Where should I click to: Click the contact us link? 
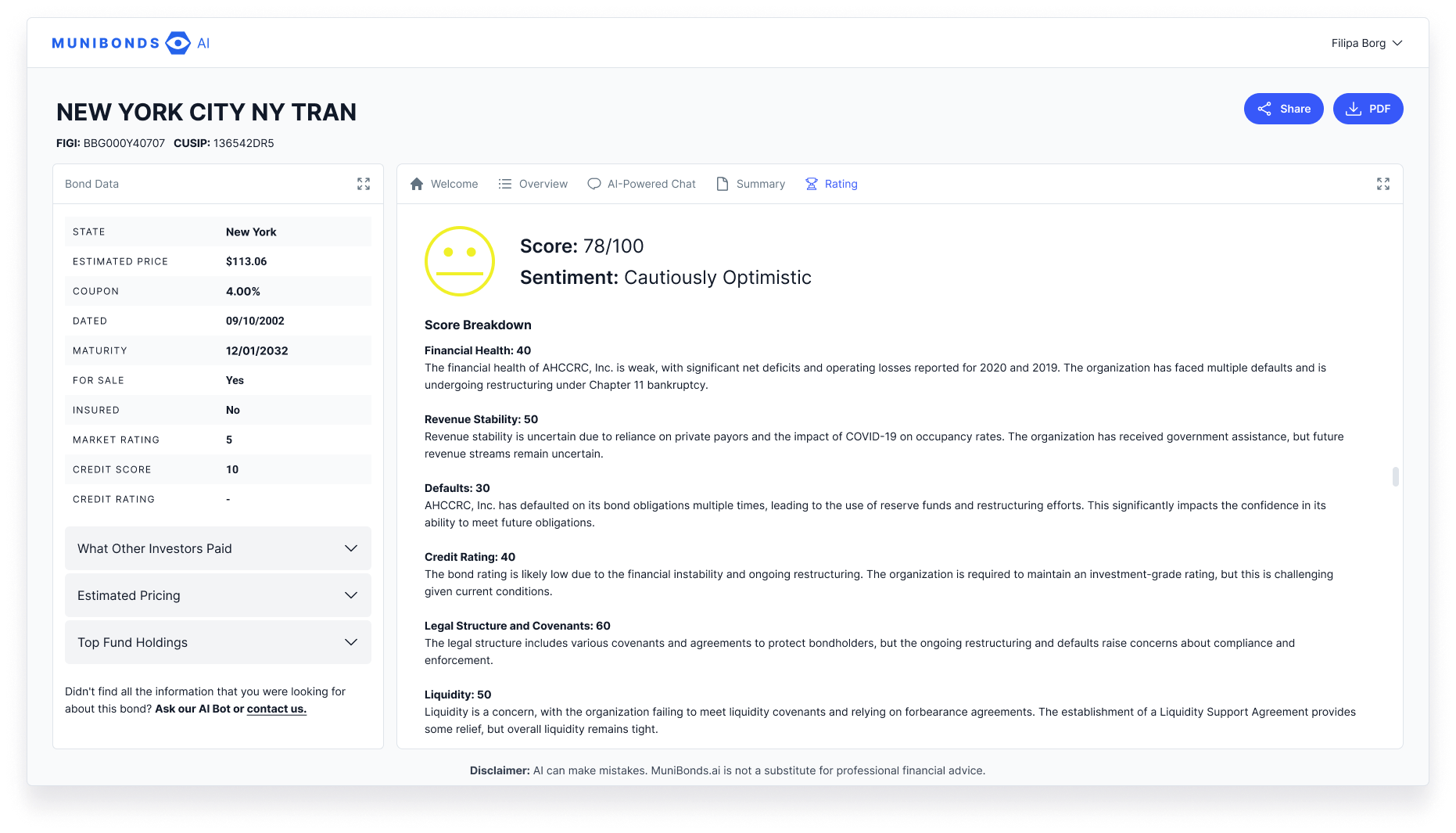(277, 709)
